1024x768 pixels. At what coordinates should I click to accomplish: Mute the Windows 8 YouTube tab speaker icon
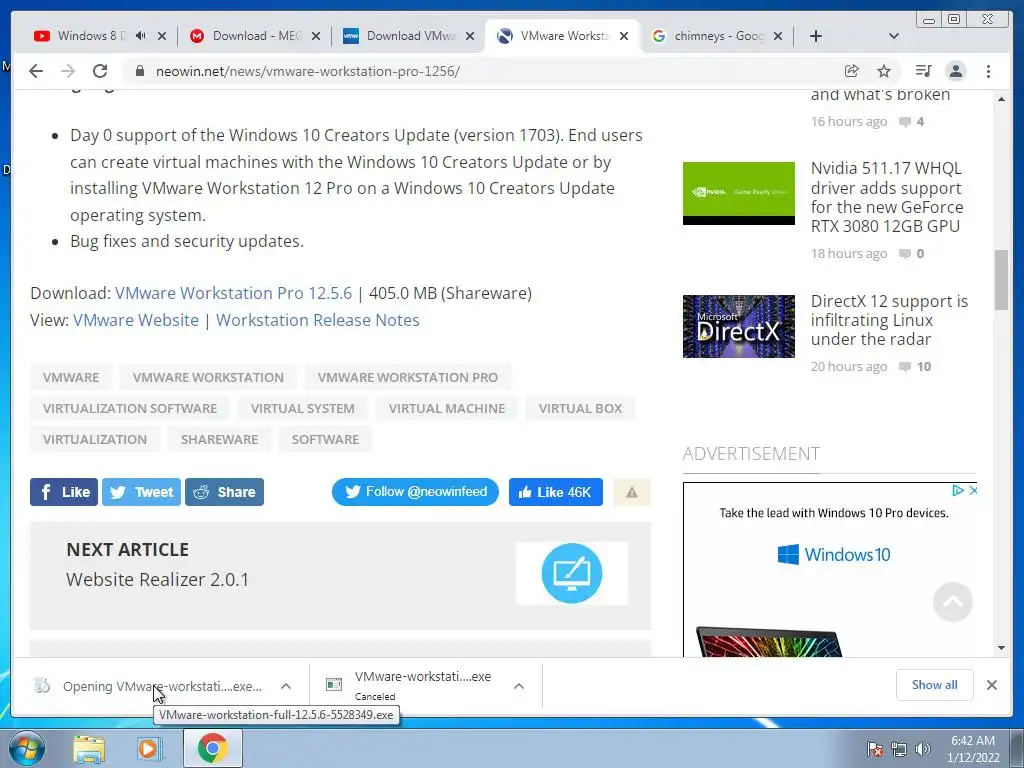[x=140, y=36]
